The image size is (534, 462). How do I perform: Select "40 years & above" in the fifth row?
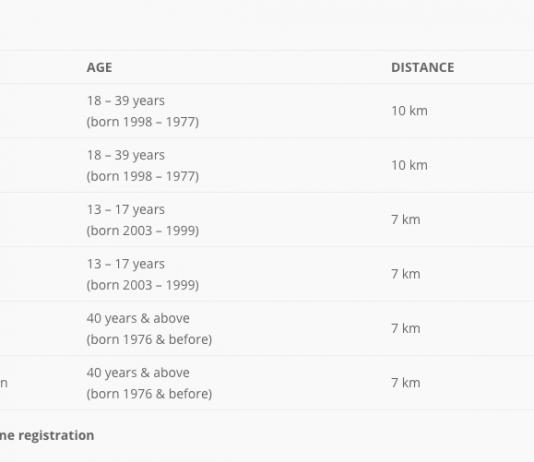coord(138,318)
